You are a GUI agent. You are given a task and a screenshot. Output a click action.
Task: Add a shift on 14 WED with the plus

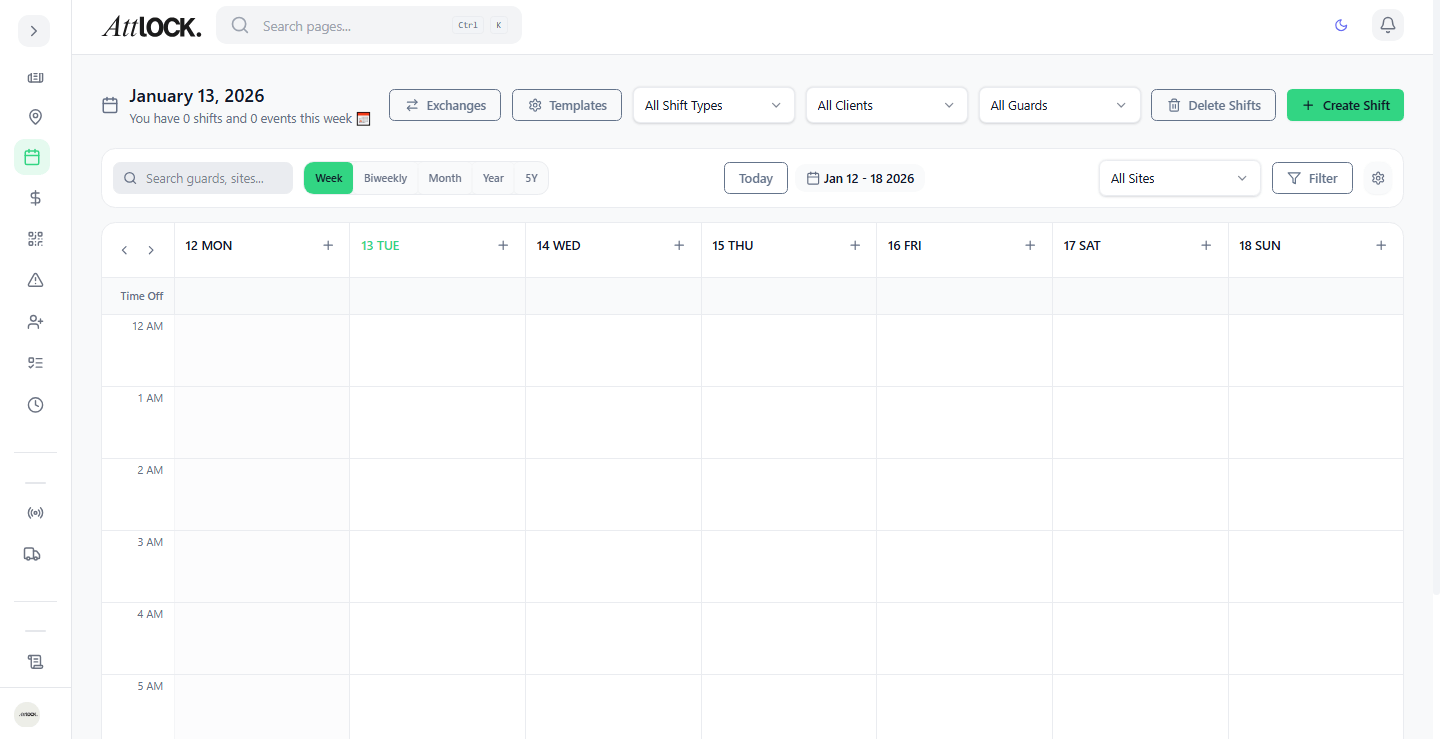pyautogui.click(x=679, y=244)
